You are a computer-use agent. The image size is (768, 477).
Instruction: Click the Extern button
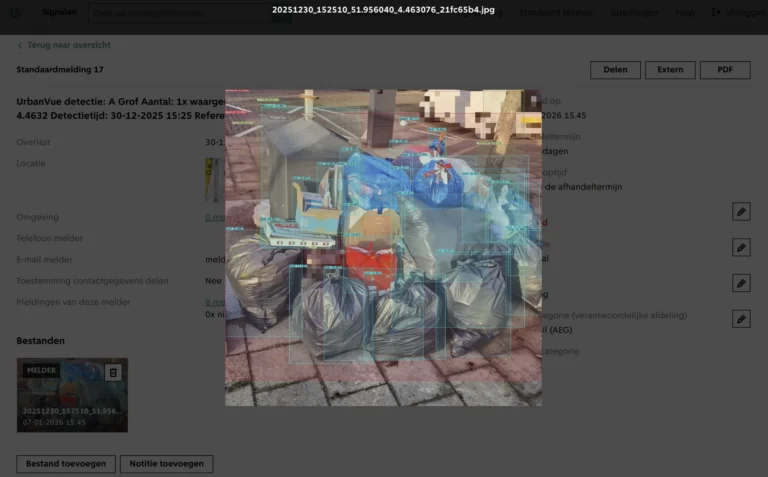tap(670, 70)
